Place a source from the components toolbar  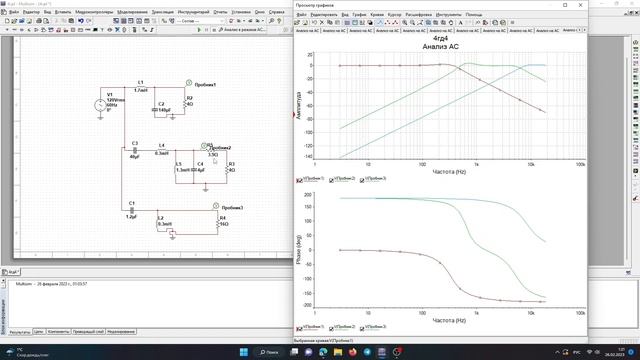coord(7,30)
